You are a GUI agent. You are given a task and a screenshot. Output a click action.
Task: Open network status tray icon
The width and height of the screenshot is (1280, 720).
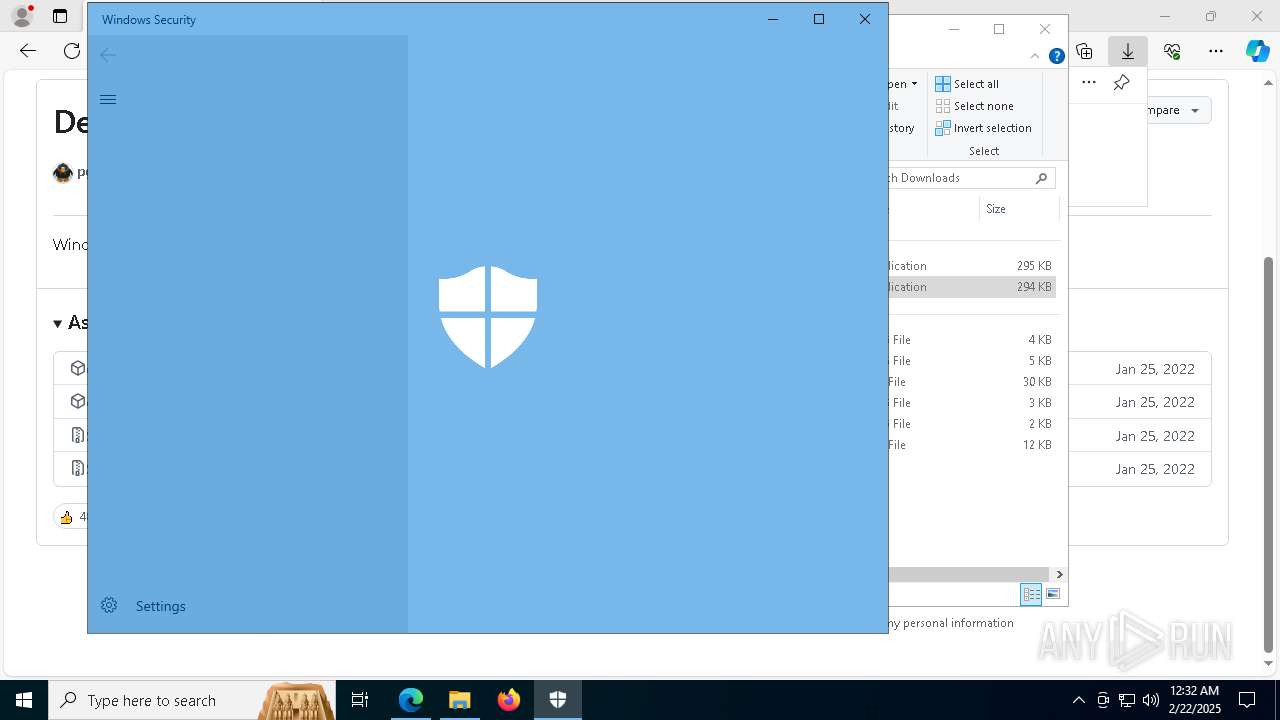(x=1127, y=700)
